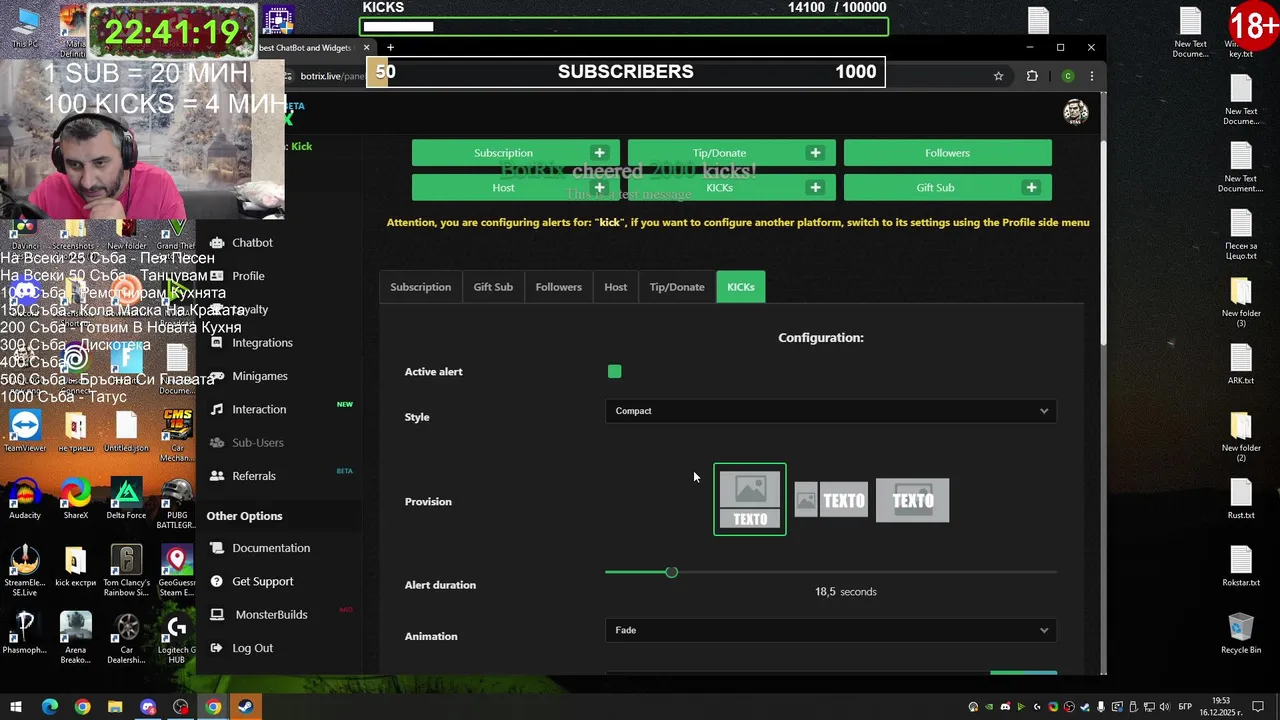Switch to the Subscription tab
Viewport: 1280px width, 720px height.
click(420, 287)
